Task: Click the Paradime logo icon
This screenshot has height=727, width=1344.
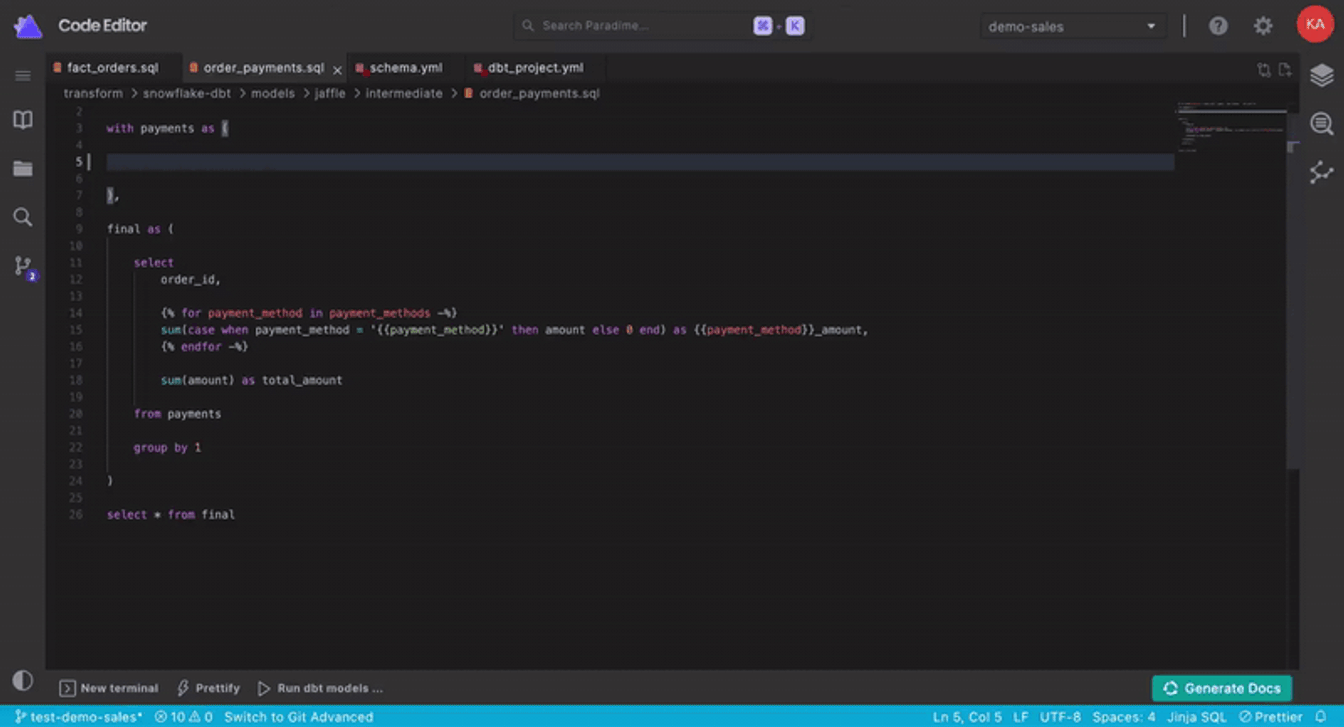Action: click(x=28, y=27)
